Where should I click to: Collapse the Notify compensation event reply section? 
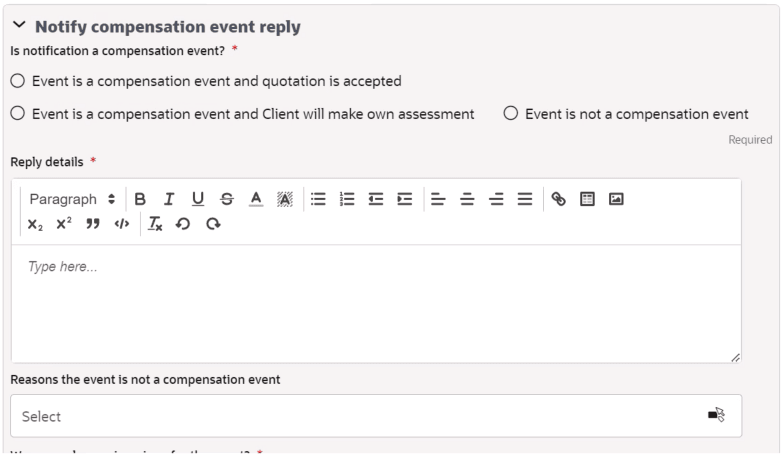[x=19, y=24]
